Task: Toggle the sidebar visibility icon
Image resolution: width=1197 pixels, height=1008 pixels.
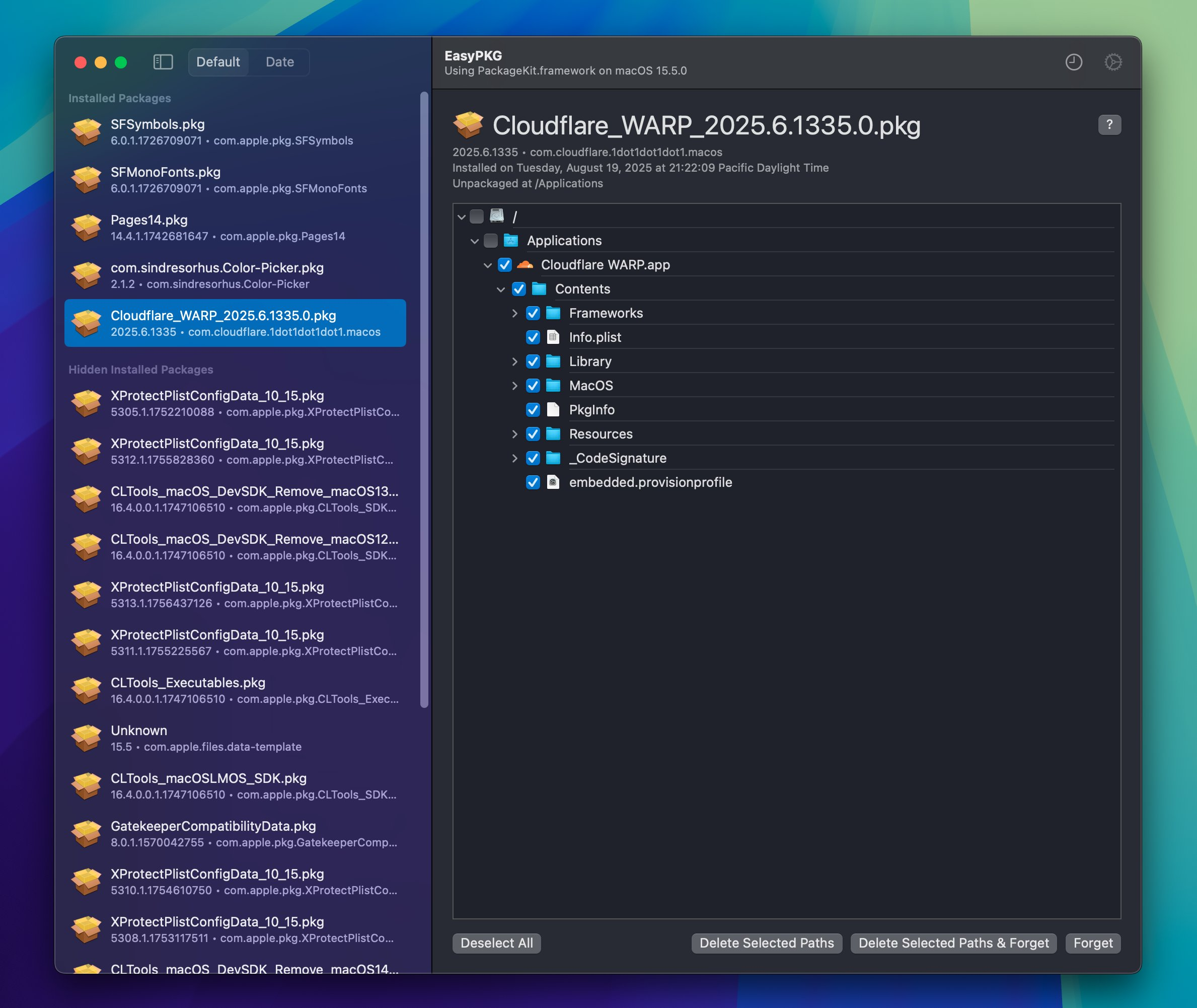Action: [163, 62]
